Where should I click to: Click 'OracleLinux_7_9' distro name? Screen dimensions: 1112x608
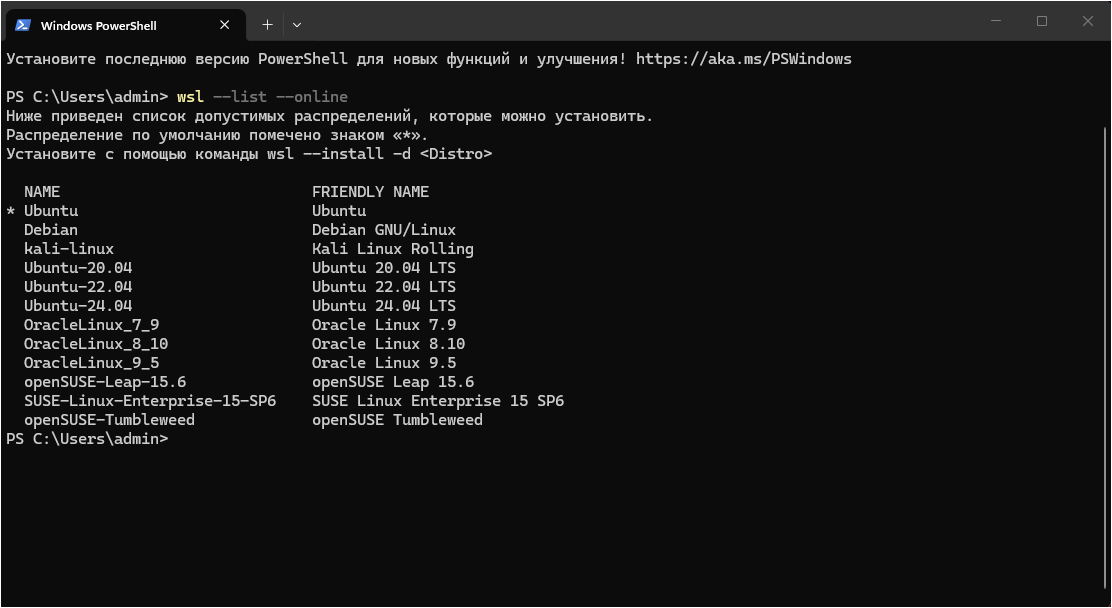[x=91, y=325]
